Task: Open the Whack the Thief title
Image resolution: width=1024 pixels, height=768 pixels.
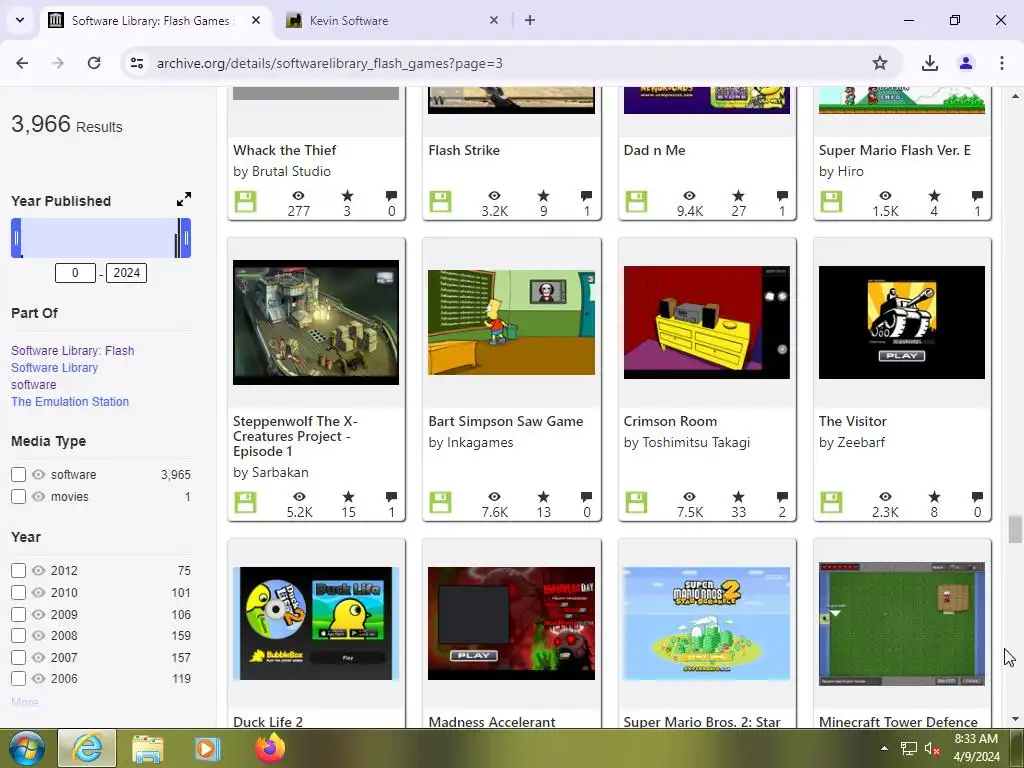Action: click(x=284, y=150)
